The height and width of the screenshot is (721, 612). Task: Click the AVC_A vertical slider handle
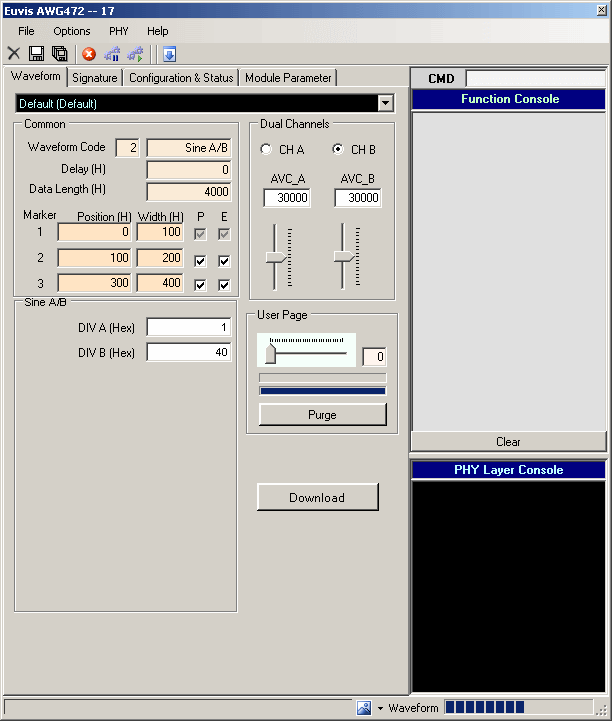tap(276, 257)
